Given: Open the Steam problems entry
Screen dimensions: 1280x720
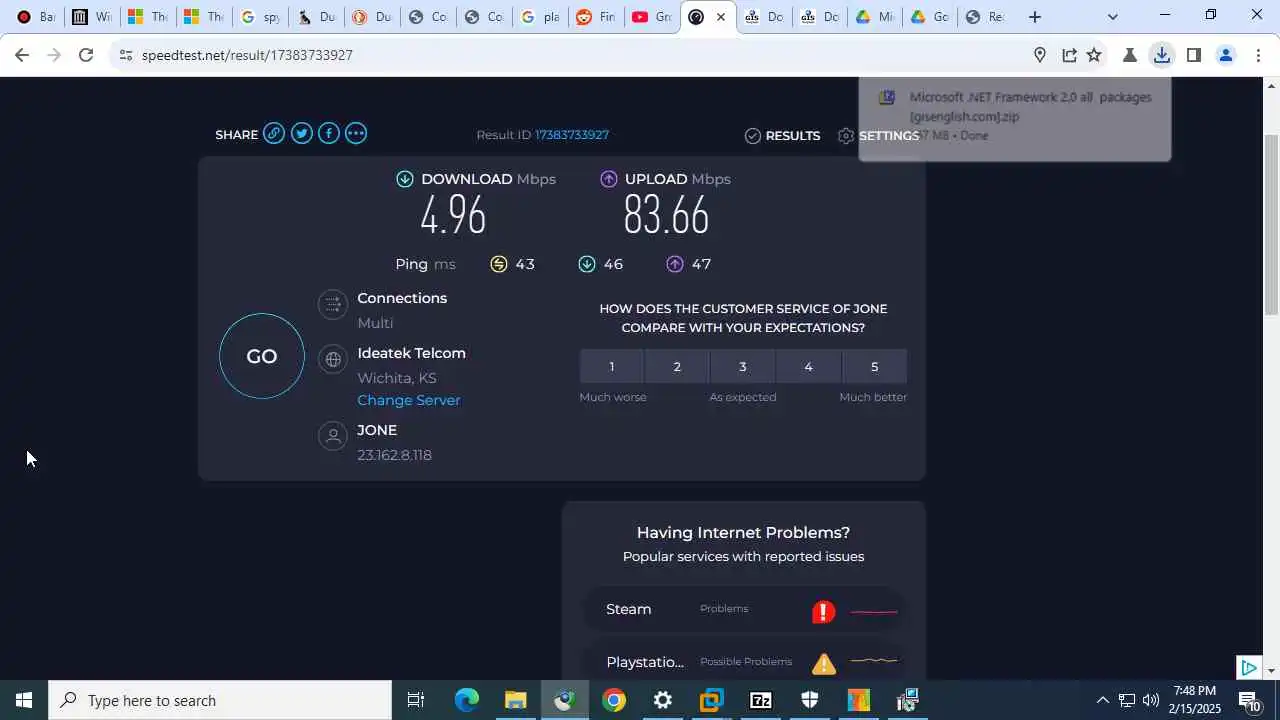Looking at the screenshot, I should pos(743,610).
